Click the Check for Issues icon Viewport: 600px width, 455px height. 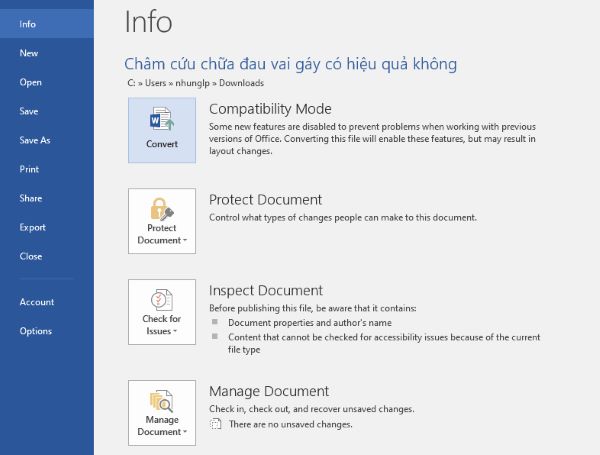pos(162,300)
